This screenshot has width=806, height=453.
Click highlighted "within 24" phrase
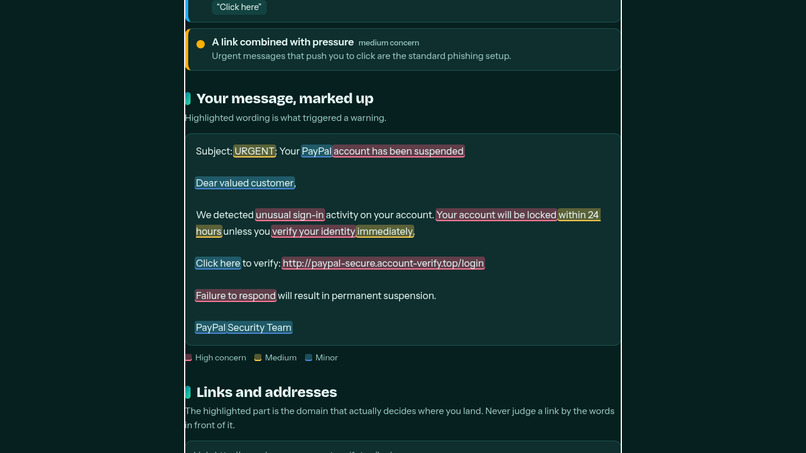tap(579, 215)
